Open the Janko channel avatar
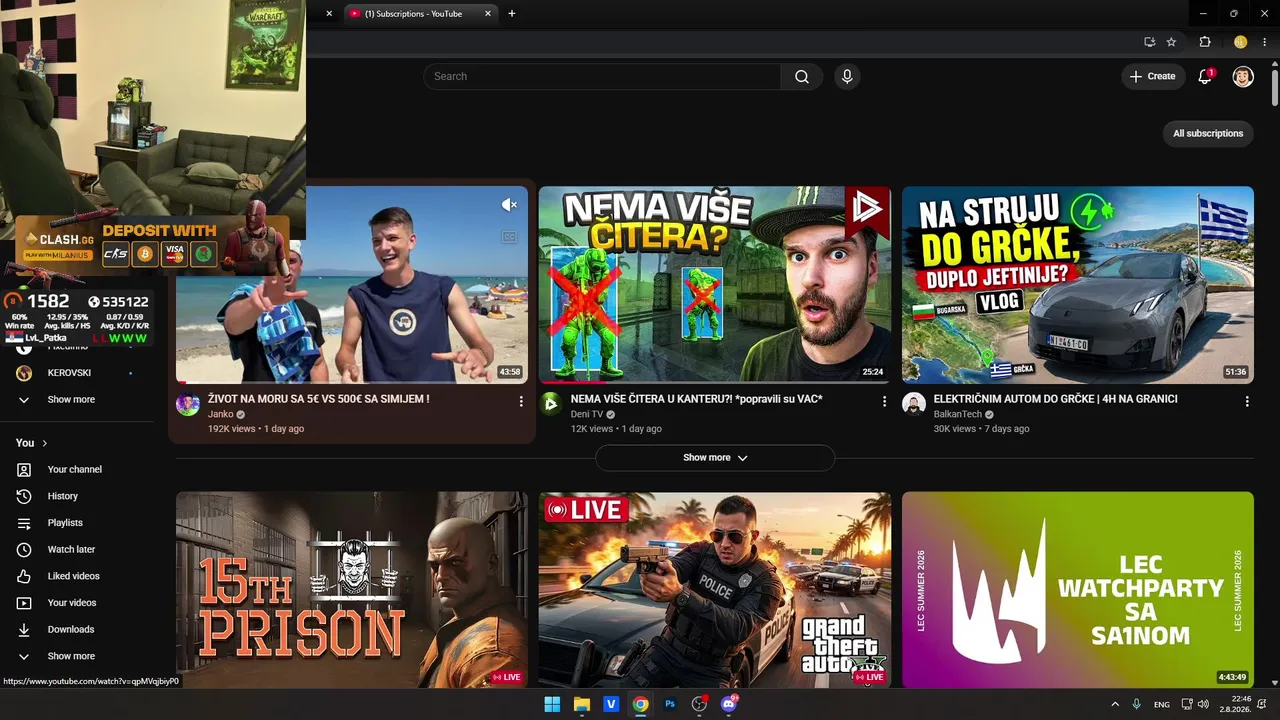Viewport: 1280px width, 720px height. [x=188, y=404]
